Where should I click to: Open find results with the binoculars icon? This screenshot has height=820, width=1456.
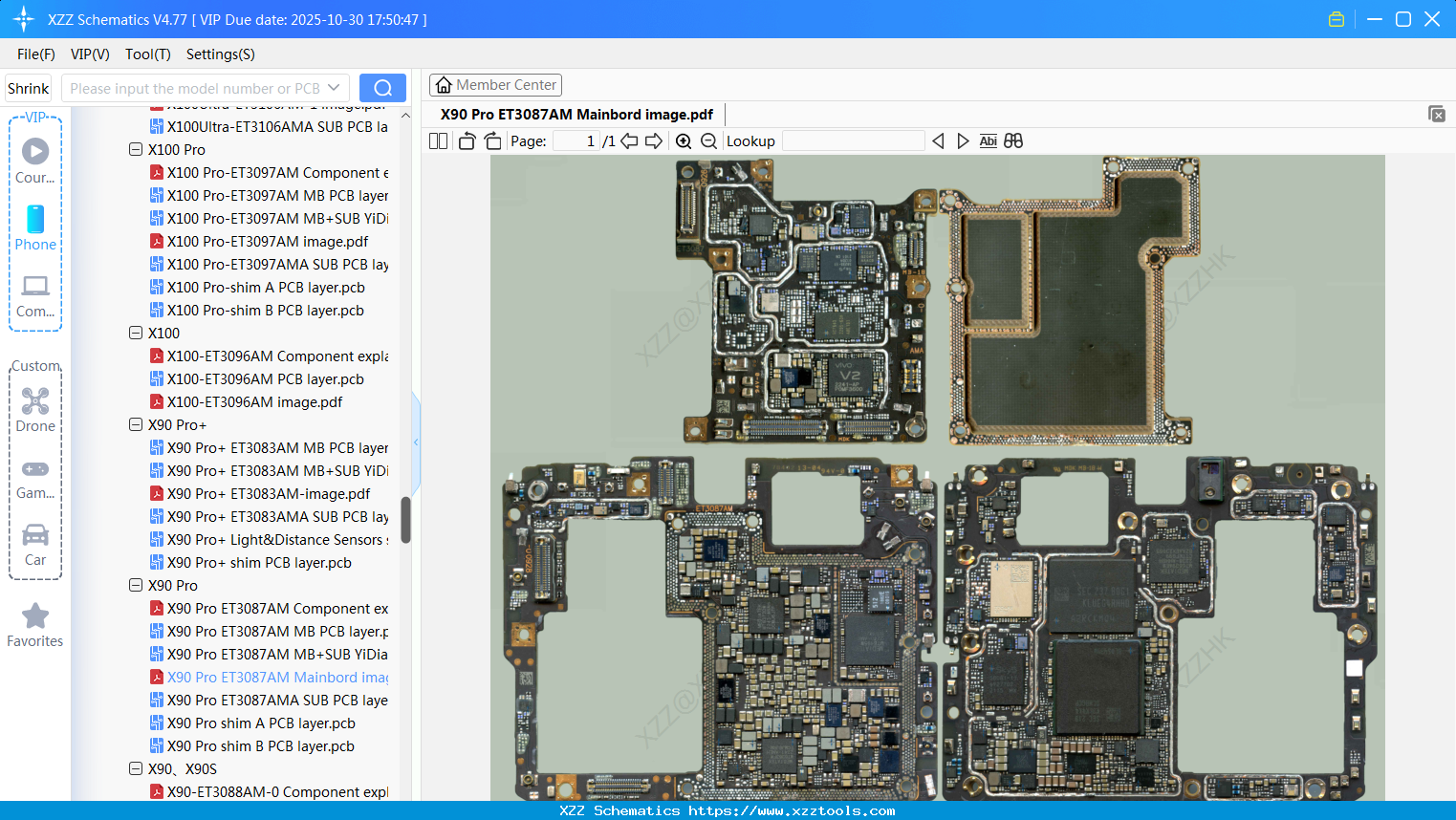pyautogui.click(x=1013, y=140)
